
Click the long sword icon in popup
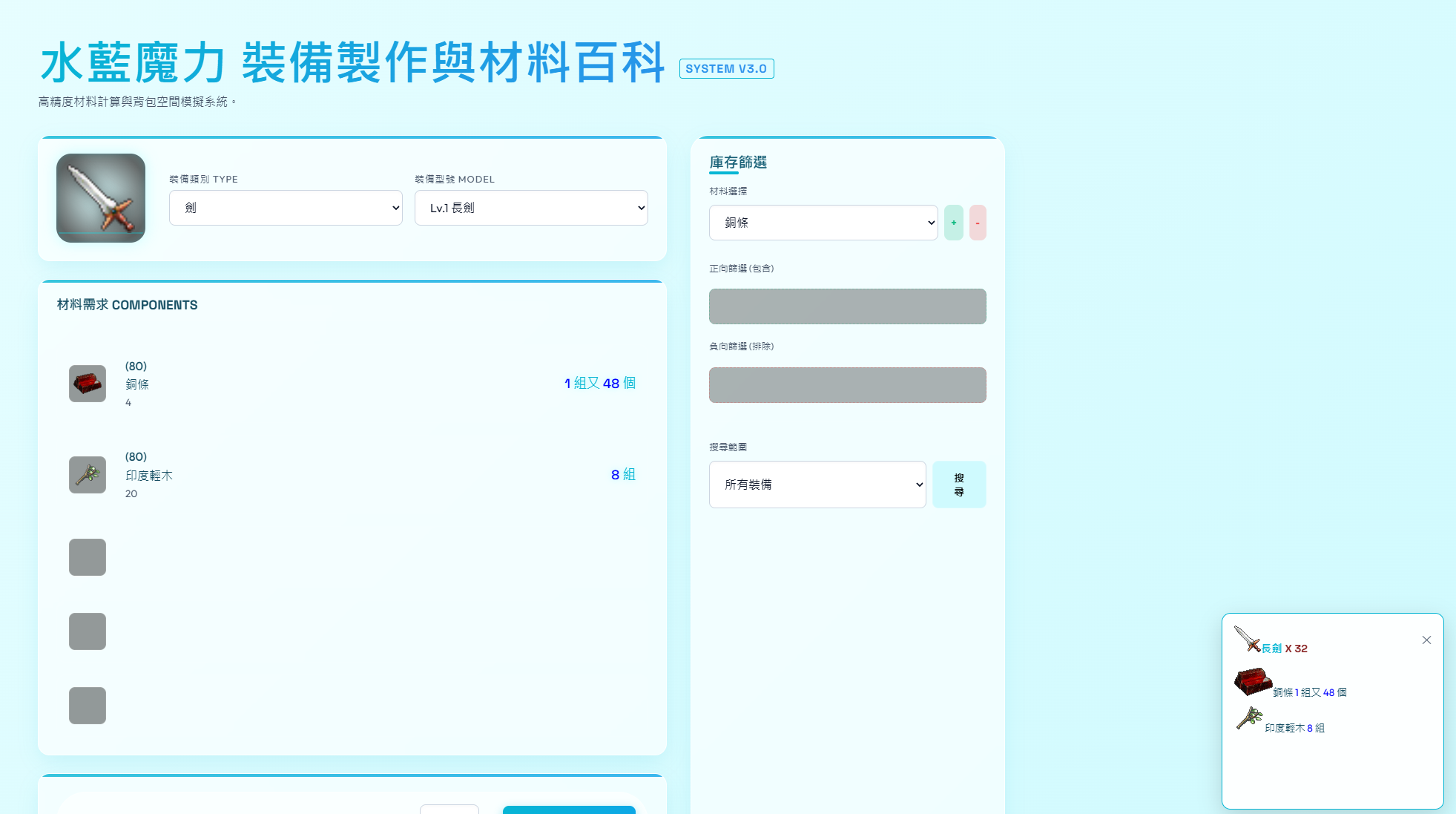(x=1248, y=639)
